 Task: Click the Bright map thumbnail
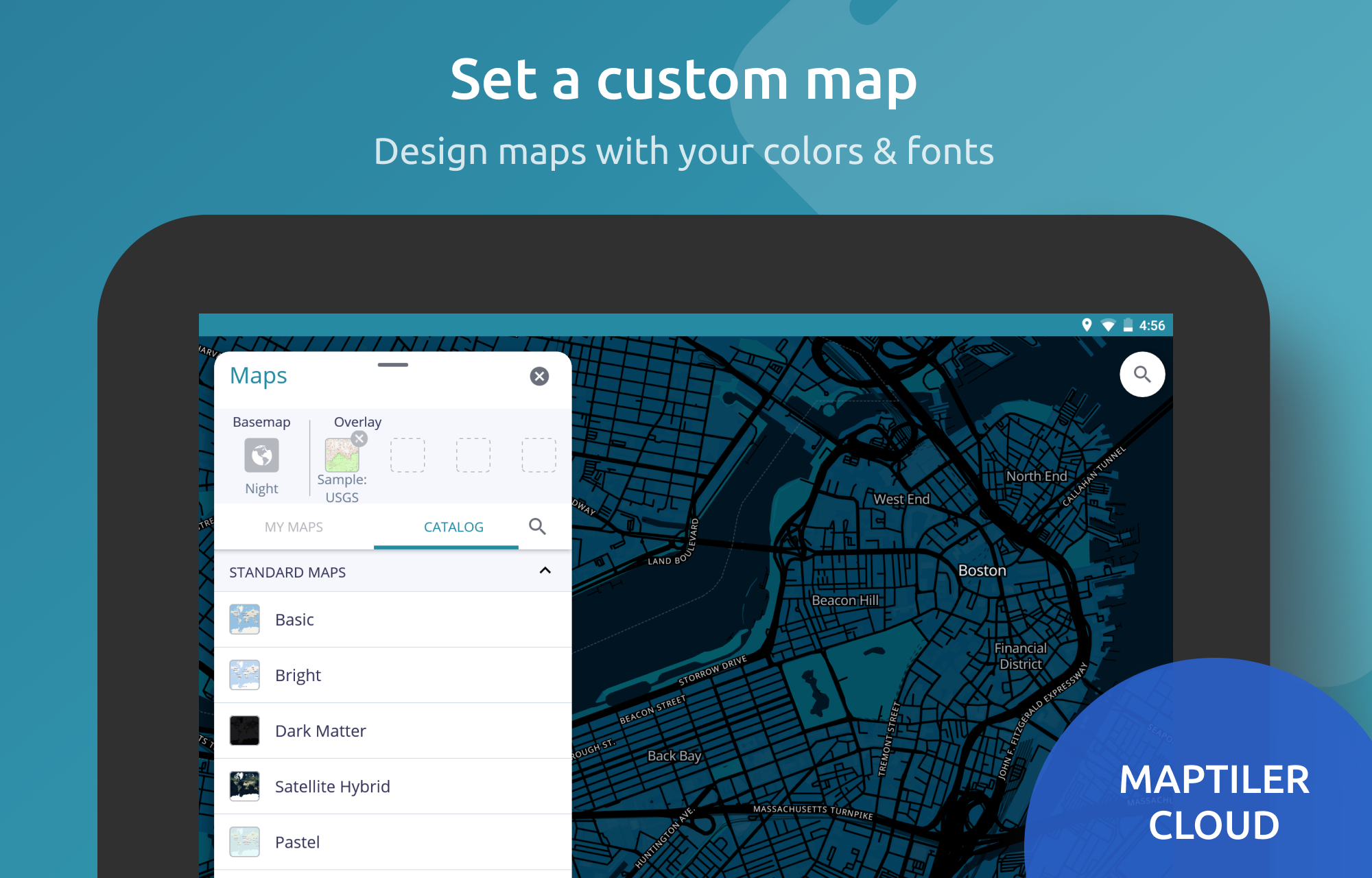tap(245, 675)
